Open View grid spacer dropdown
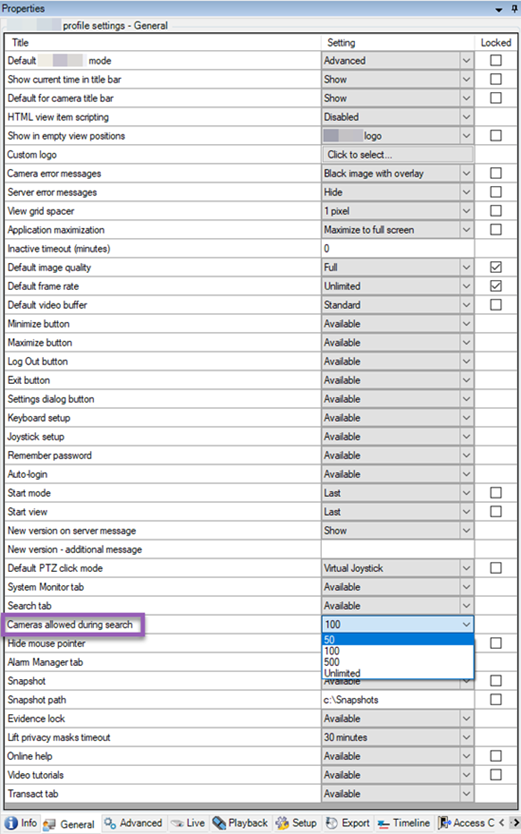 pyautogui.click(x=466, y=211)
